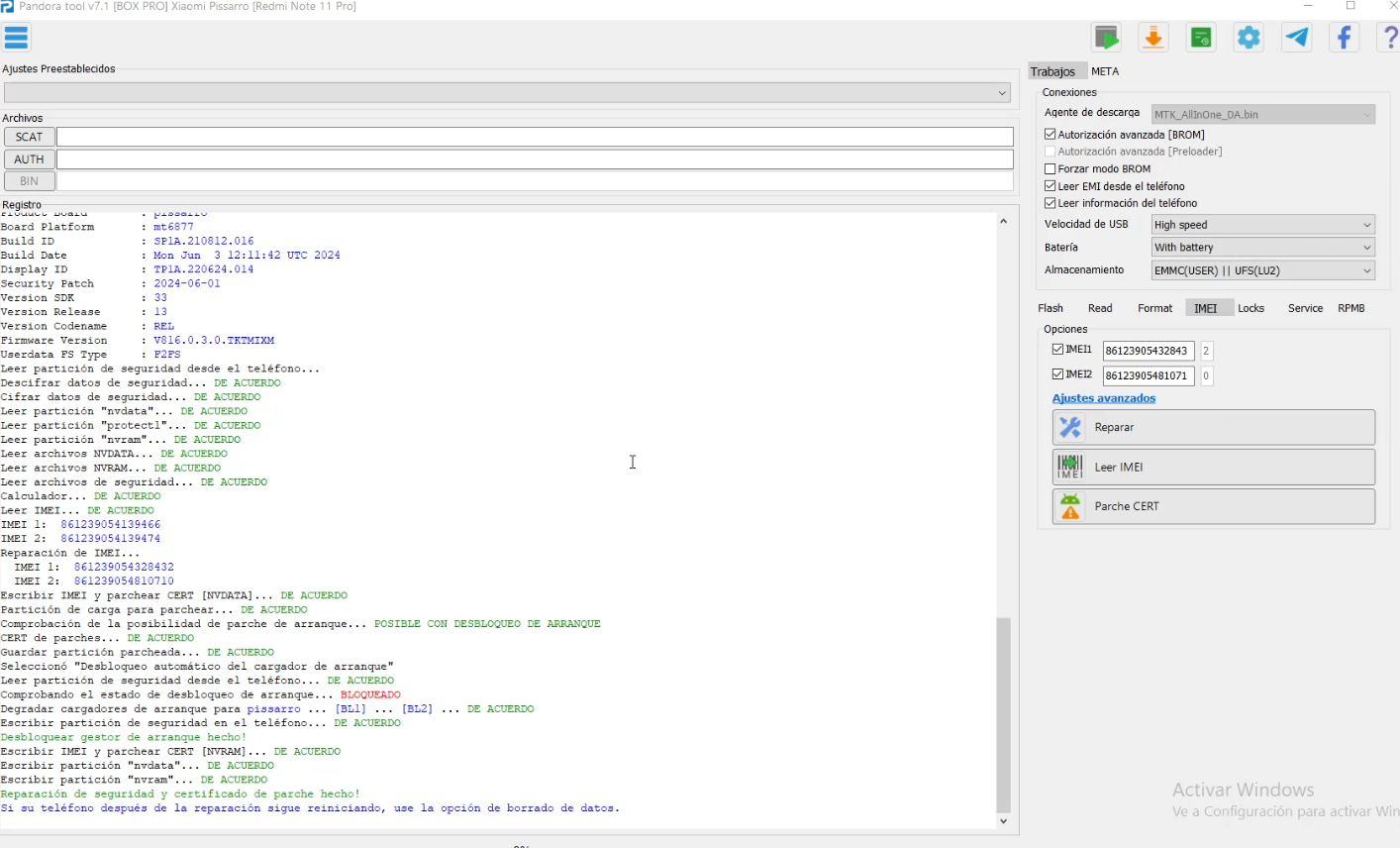Open settings with the blue gear icon
Viewport: 1400px width, 848px height.
point(1249,38)
